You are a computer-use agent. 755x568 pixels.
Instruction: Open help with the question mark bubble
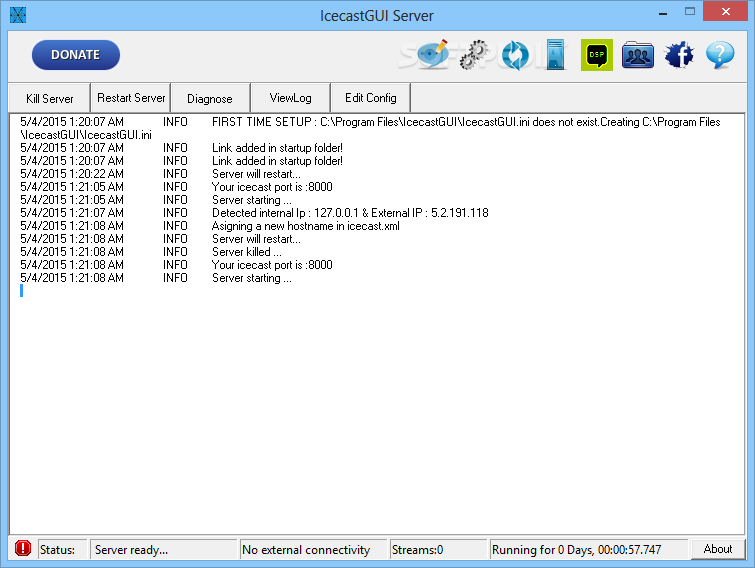coord(720,55)
